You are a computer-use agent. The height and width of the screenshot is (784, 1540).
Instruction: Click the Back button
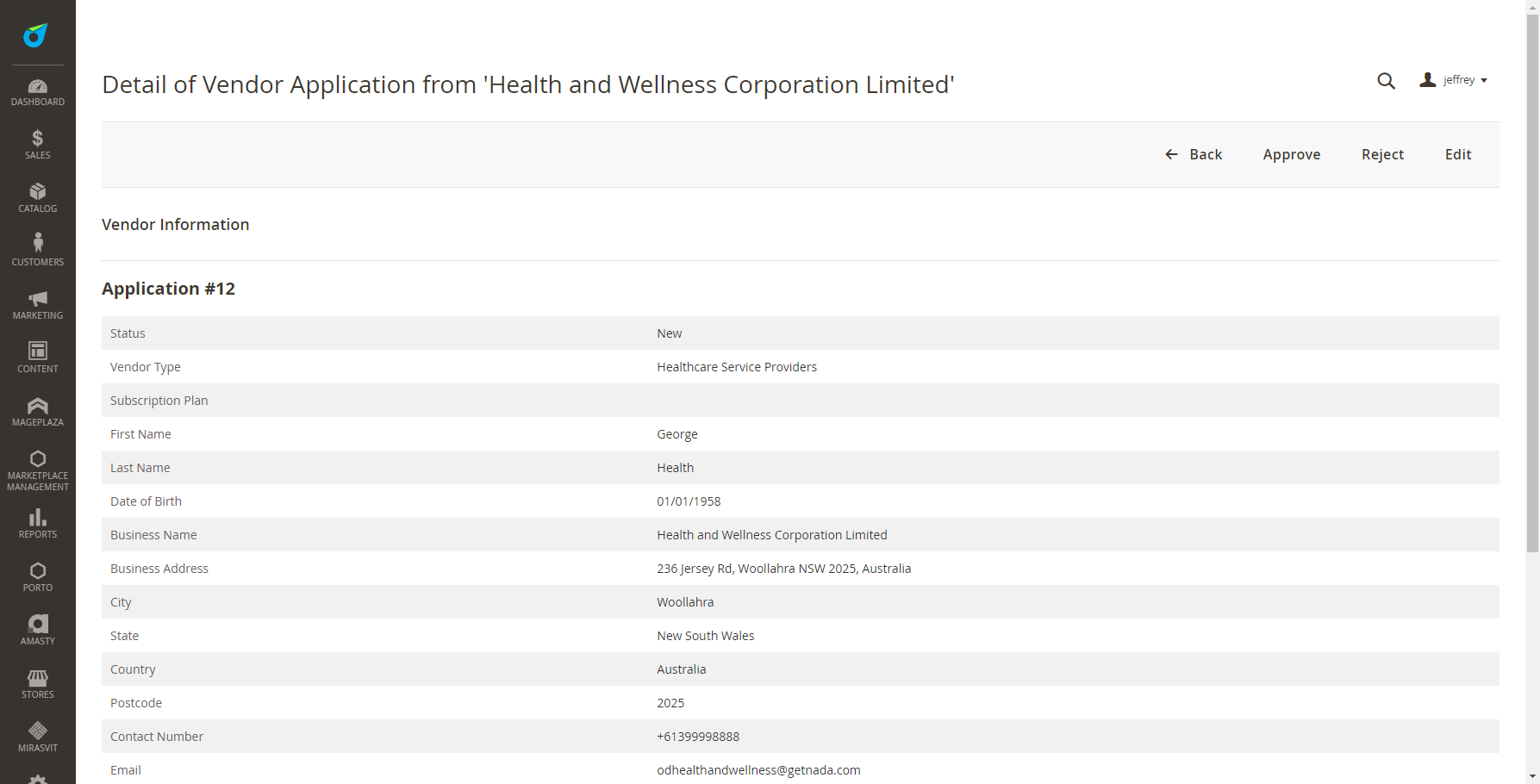1194,154
